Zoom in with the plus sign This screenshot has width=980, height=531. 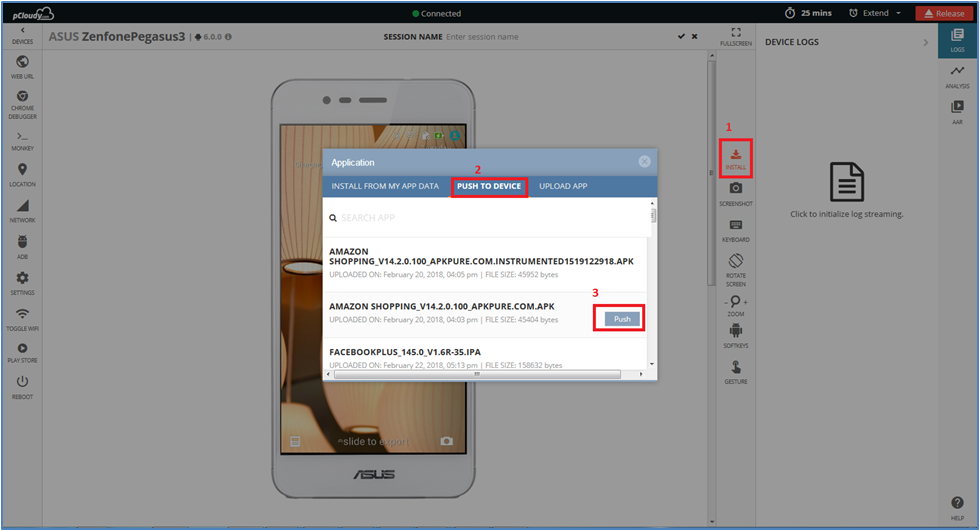(745, 302)
